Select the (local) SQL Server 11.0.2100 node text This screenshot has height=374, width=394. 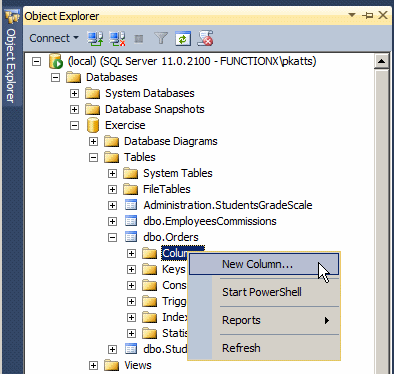tap(192, 61)
